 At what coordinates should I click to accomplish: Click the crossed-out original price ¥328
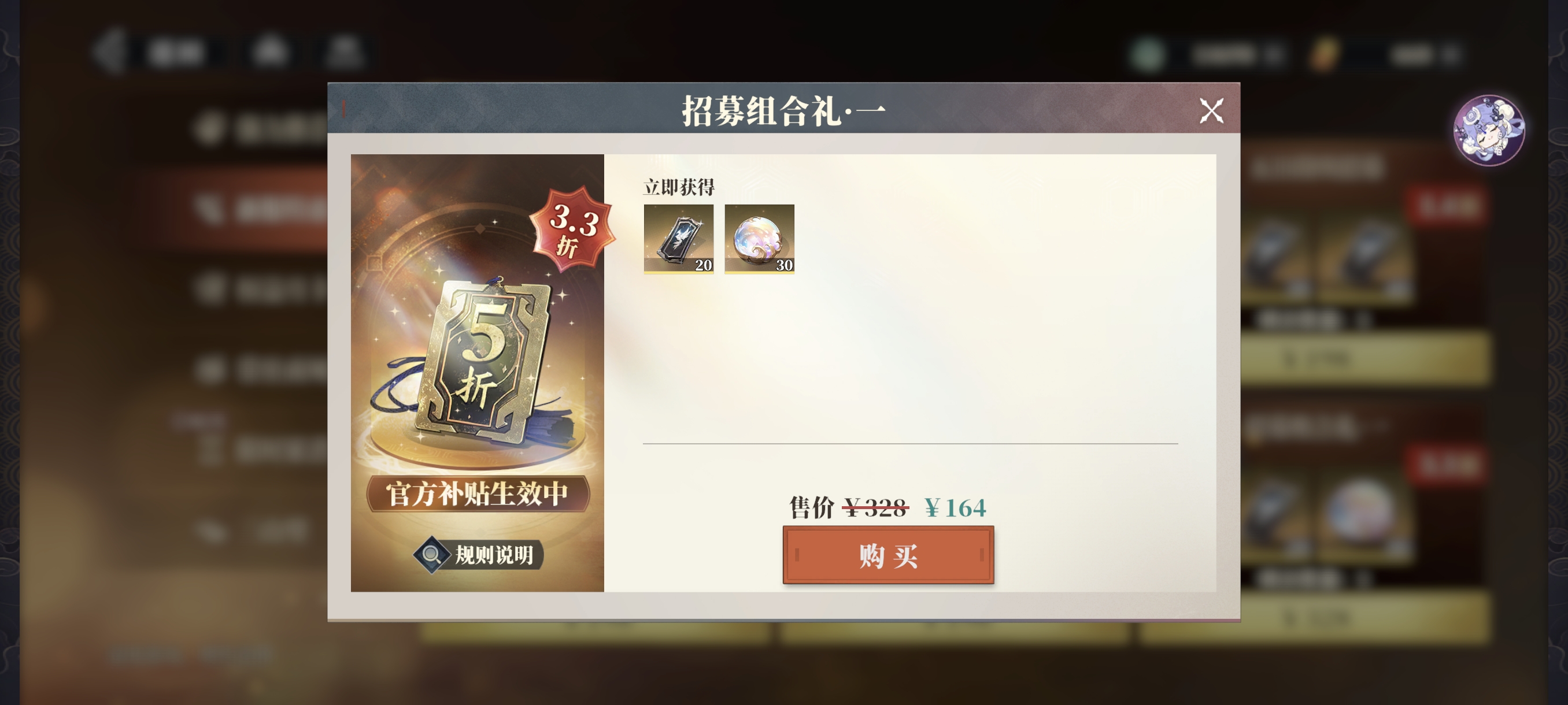[876, 507]
